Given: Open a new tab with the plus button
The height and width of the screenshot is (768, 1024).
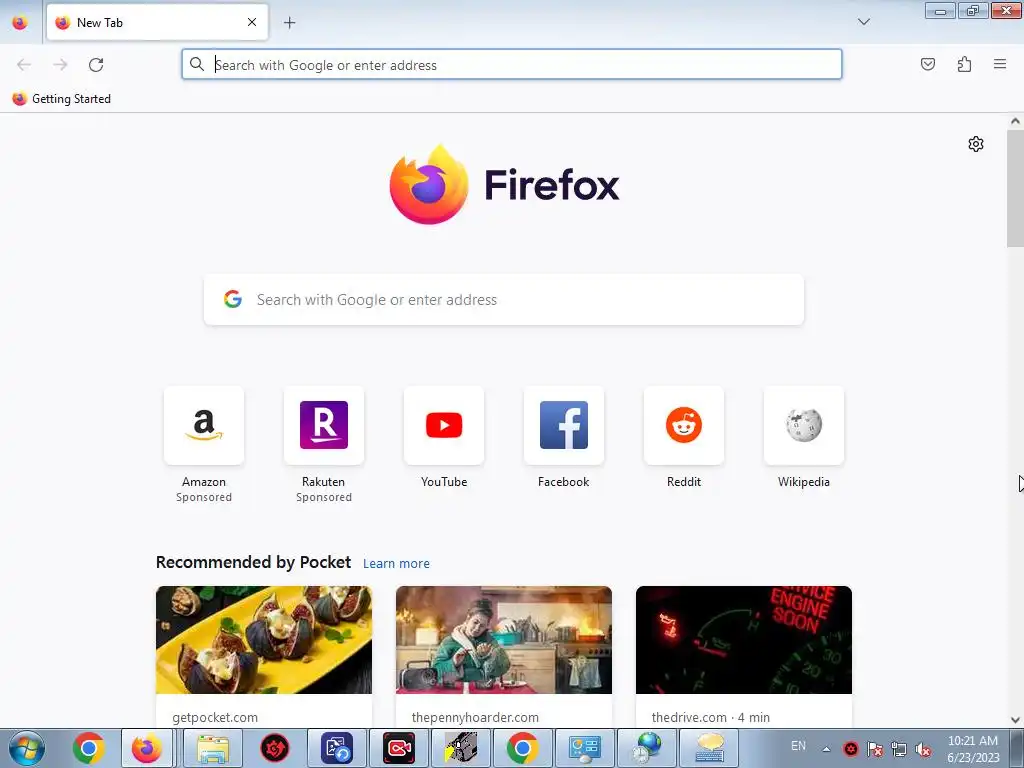Looking at the screenshot, I should point(290,23).
